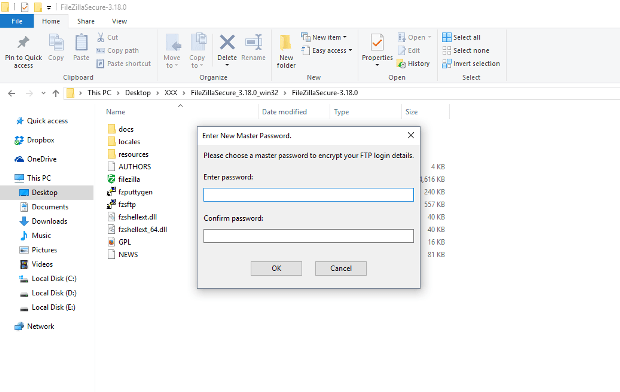
Task: Expand the Easy access dropdown
Action: tap(327, 51)
